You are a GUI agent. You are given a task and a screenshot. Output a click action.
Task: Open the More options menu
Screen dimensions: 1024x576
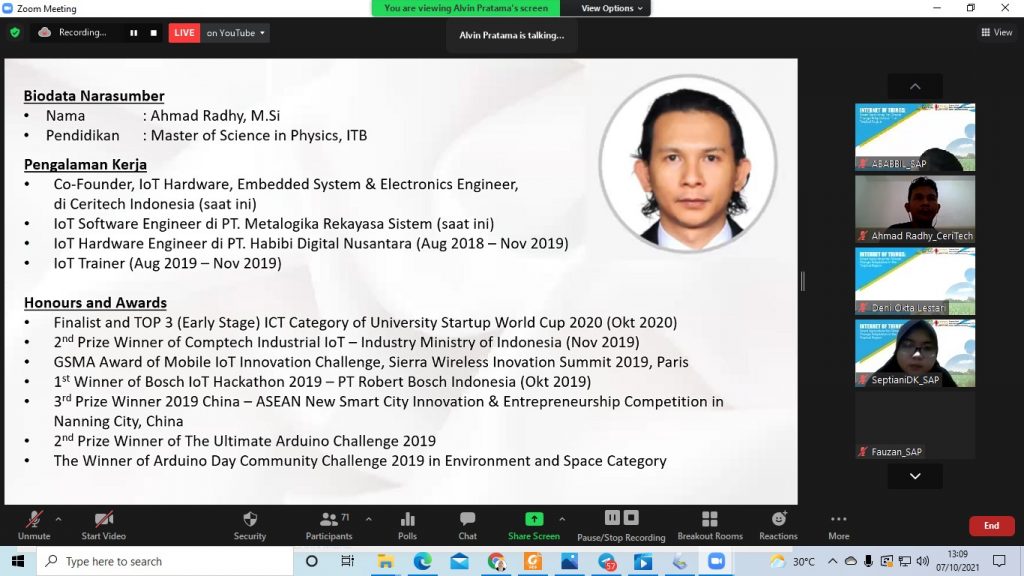point(839,526)
